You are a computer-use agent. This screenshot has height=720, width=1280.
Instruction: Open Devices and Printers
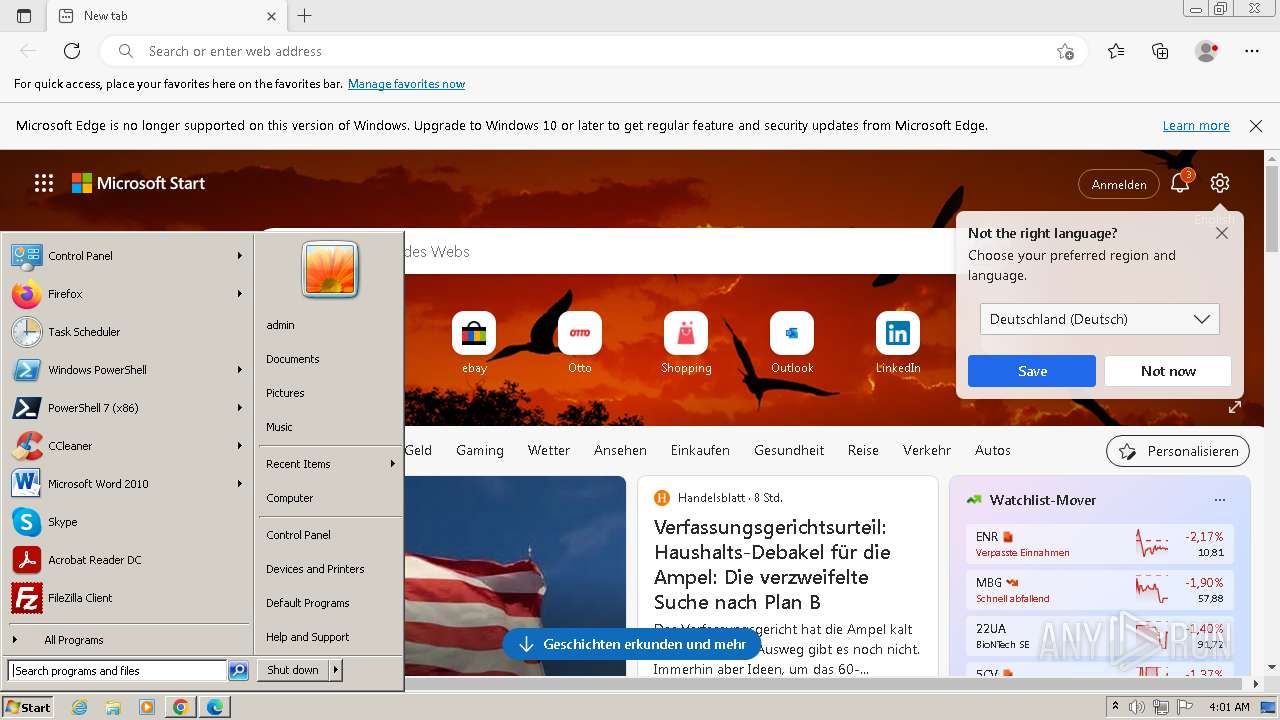329,569
